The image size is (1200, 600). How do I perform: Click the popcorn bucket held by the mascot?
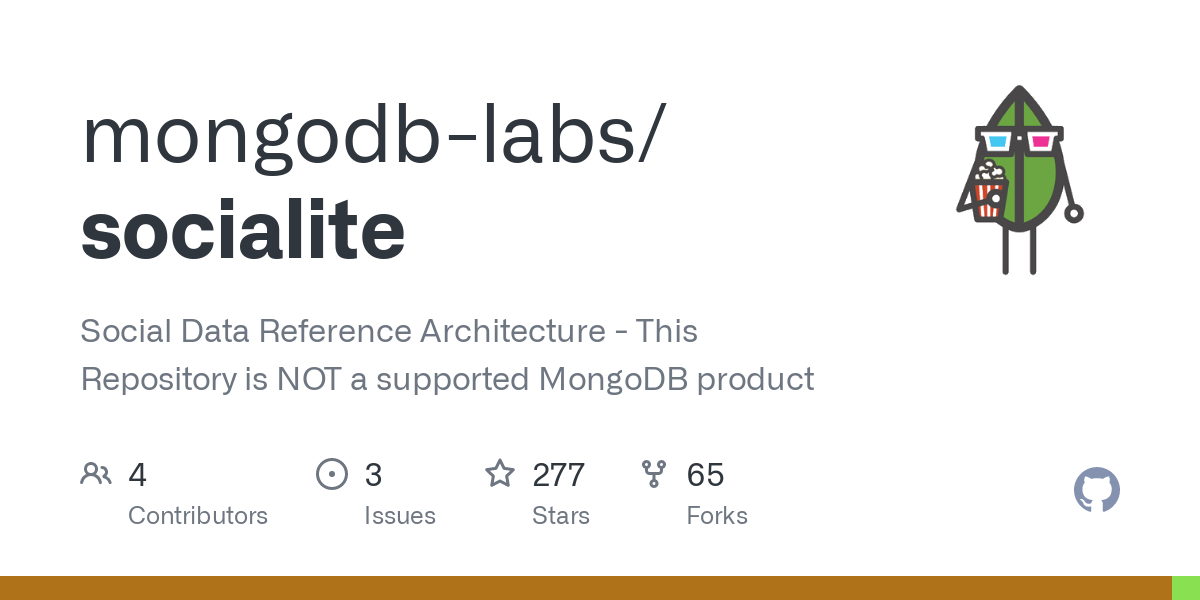tap(990, 190)
